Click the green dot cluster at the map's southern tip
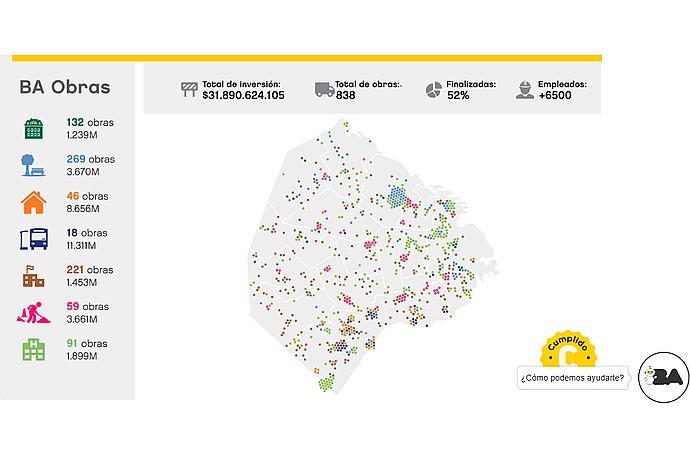This screenshot has height=460, width=690. tap(326, 383)
